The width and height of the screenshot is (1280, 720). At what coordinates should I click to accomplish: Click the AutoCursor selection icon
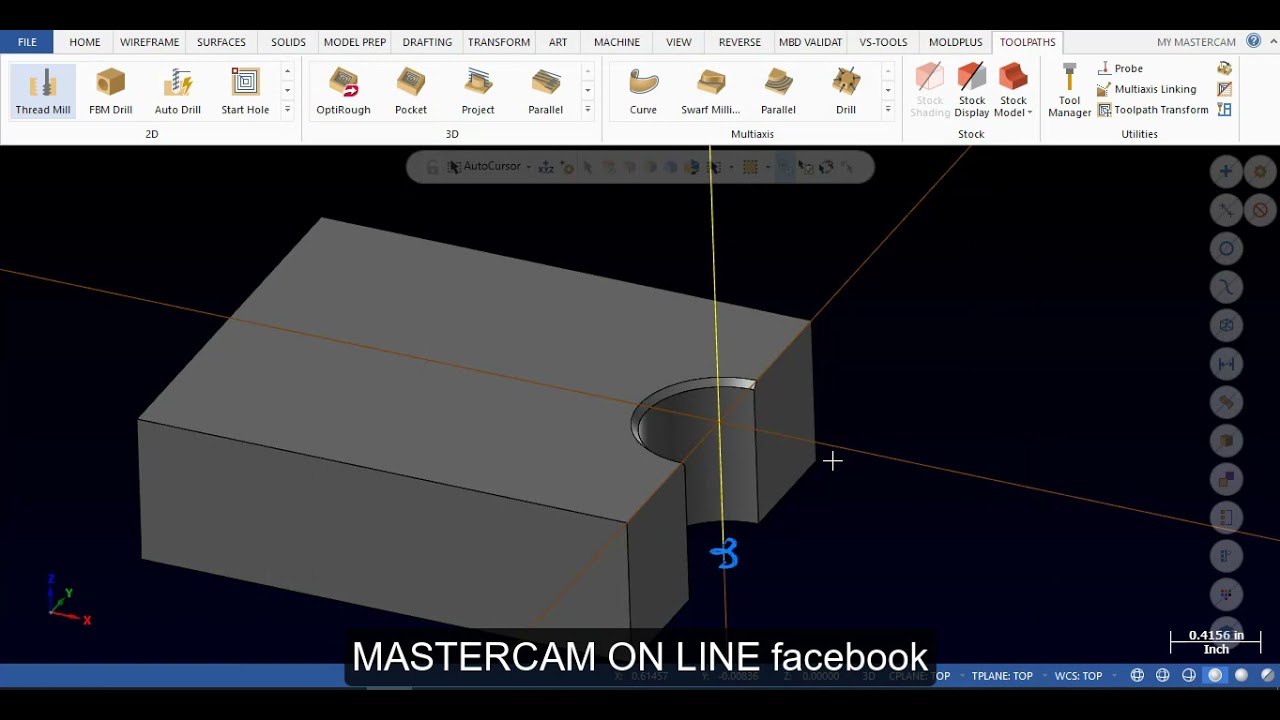(x=455, y=167)
